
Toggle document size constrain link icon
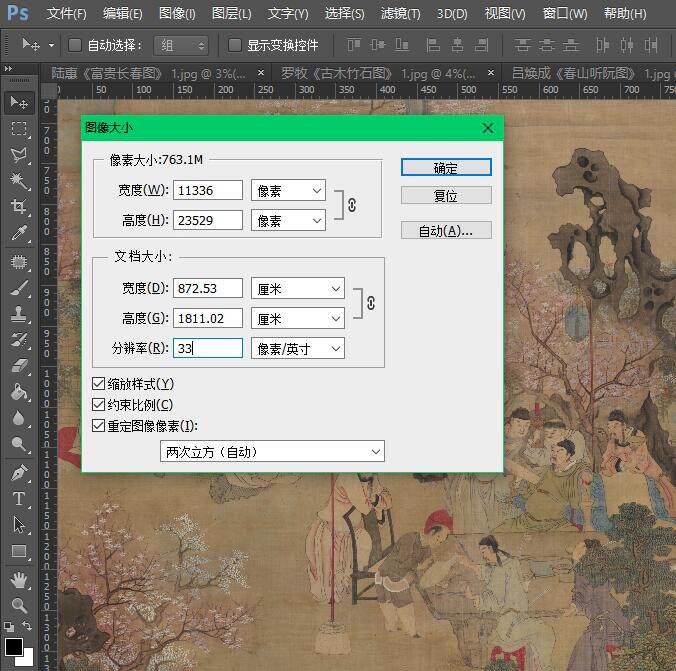(x=371, y=303)
